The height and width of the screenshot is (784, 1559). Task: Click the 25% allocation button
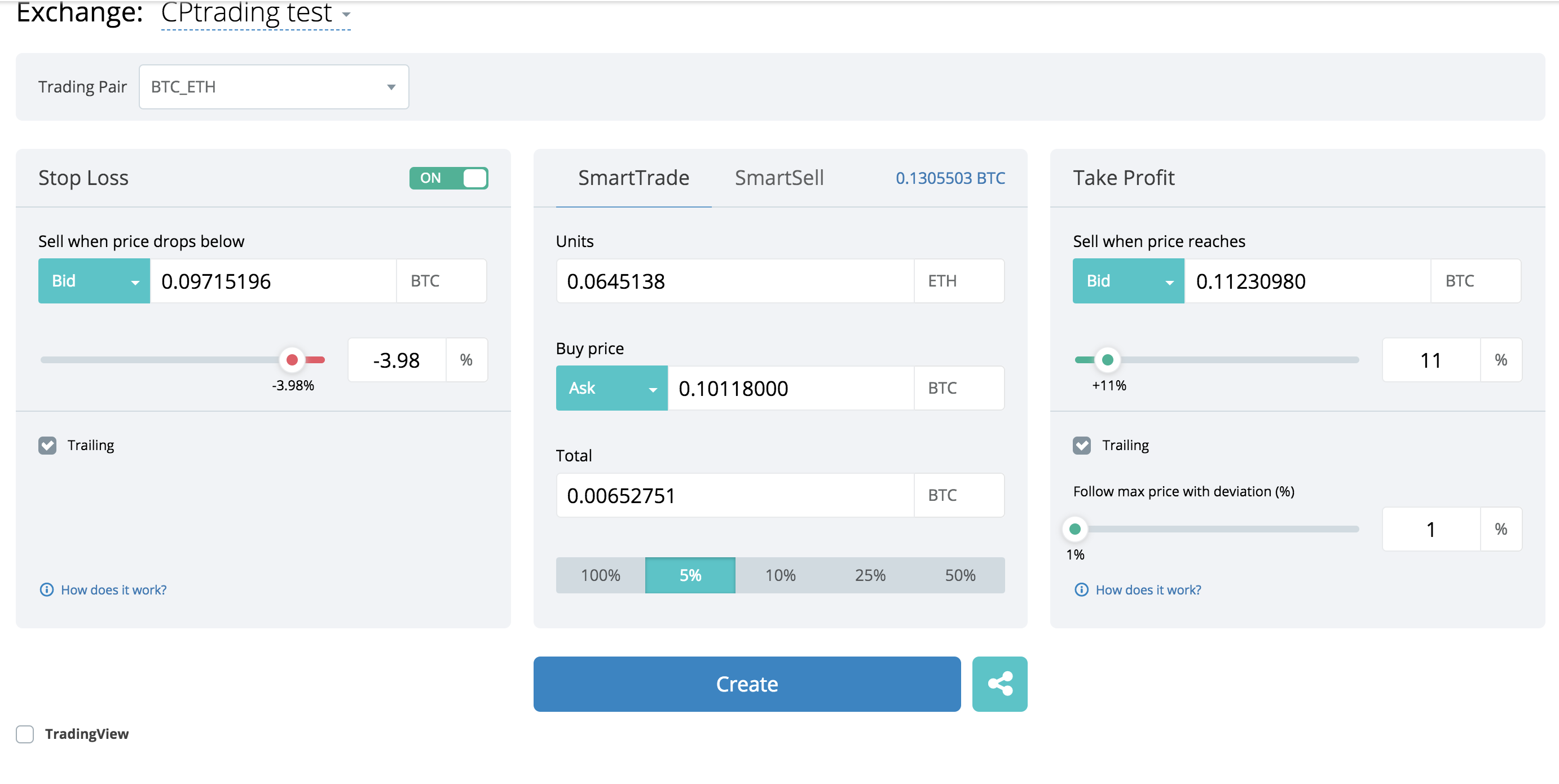coord(870,573)
